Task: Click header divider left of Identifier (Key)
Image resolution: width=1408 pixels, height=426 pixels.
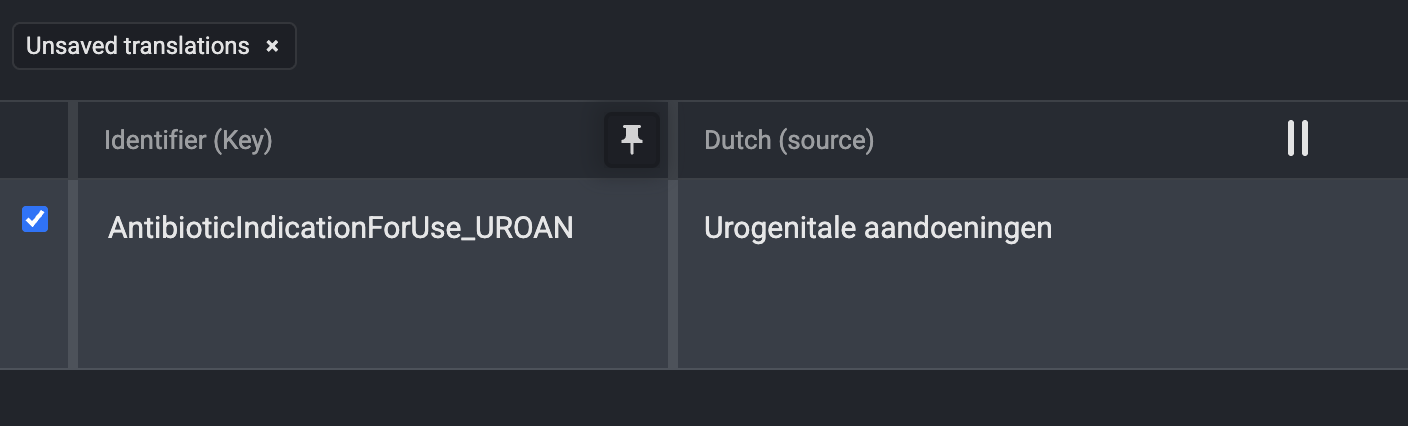Action: point(73,140)
